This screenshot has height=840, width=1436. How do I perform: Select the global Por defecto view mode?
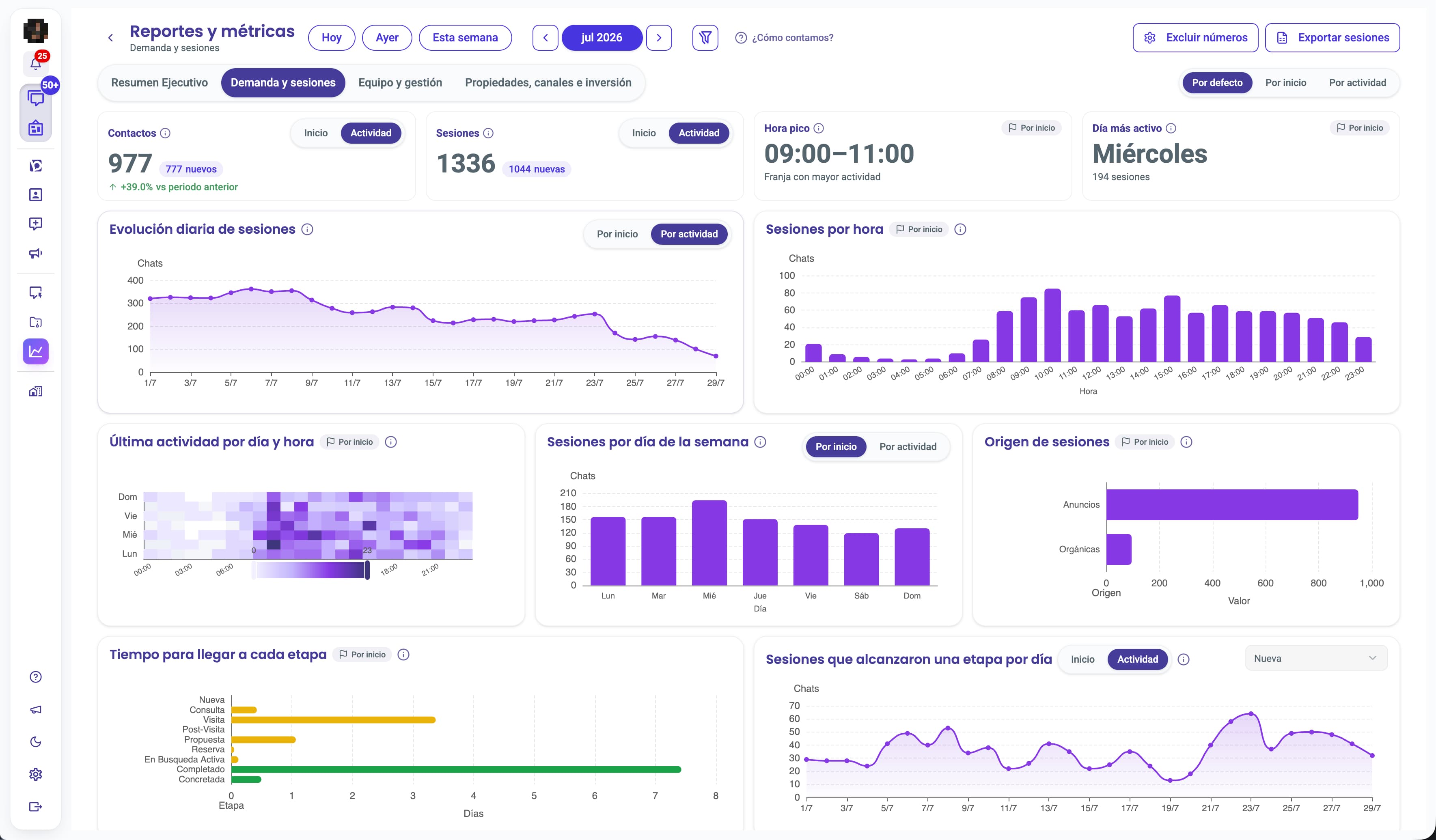click(1217, 83)
